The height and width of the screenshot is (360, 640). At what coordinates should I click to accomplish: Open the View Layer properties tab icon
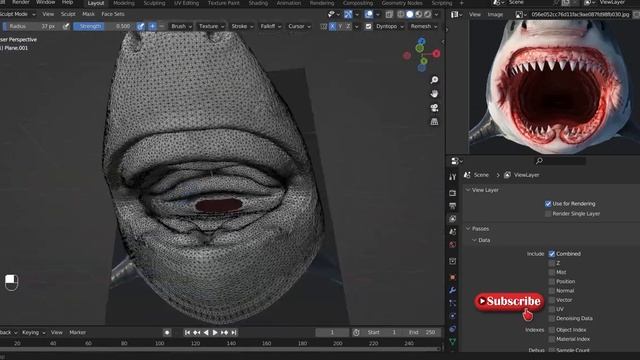pos(452,219)
